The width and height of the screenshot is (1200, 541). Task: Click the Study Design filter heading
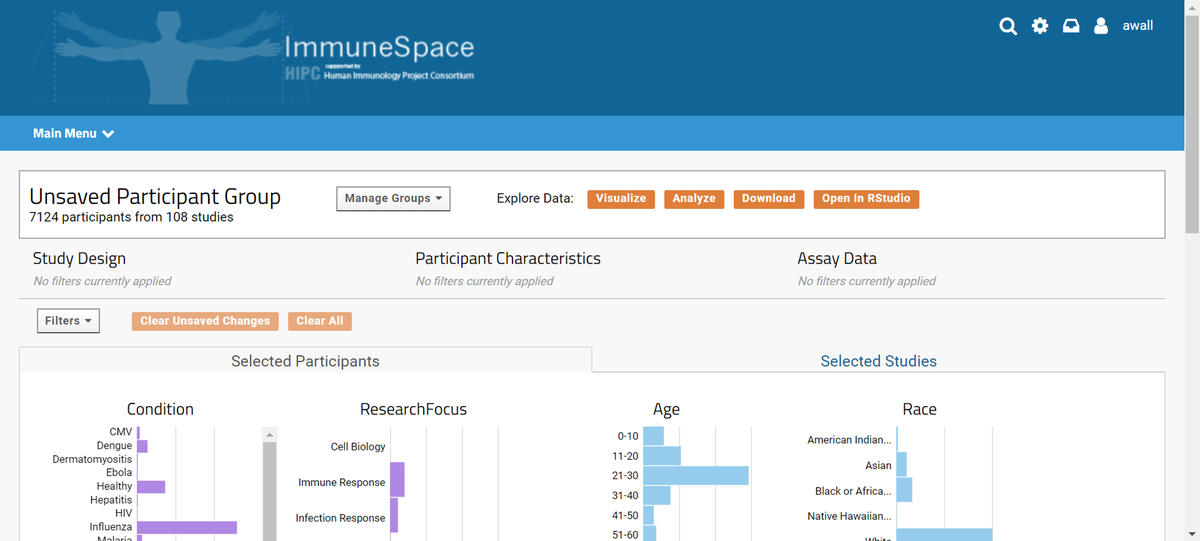tap(79, 258)
